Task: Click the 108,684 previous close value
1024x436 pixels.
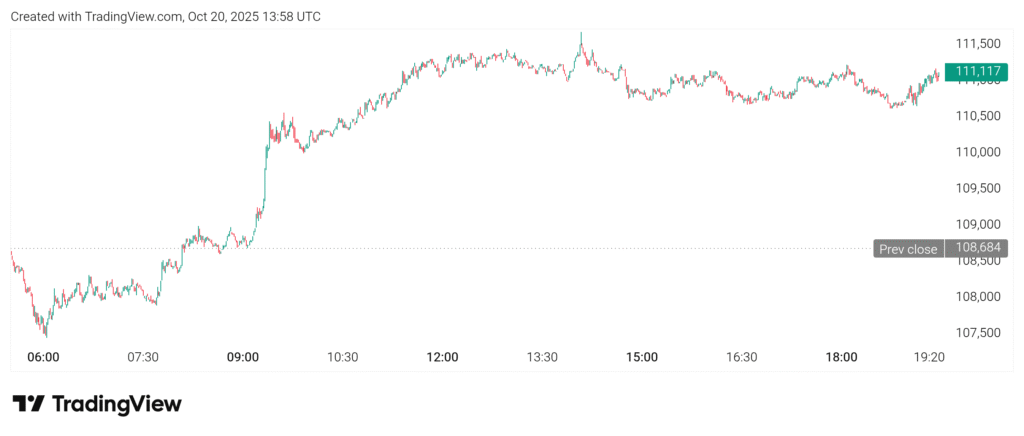Action: click(979, 249)
